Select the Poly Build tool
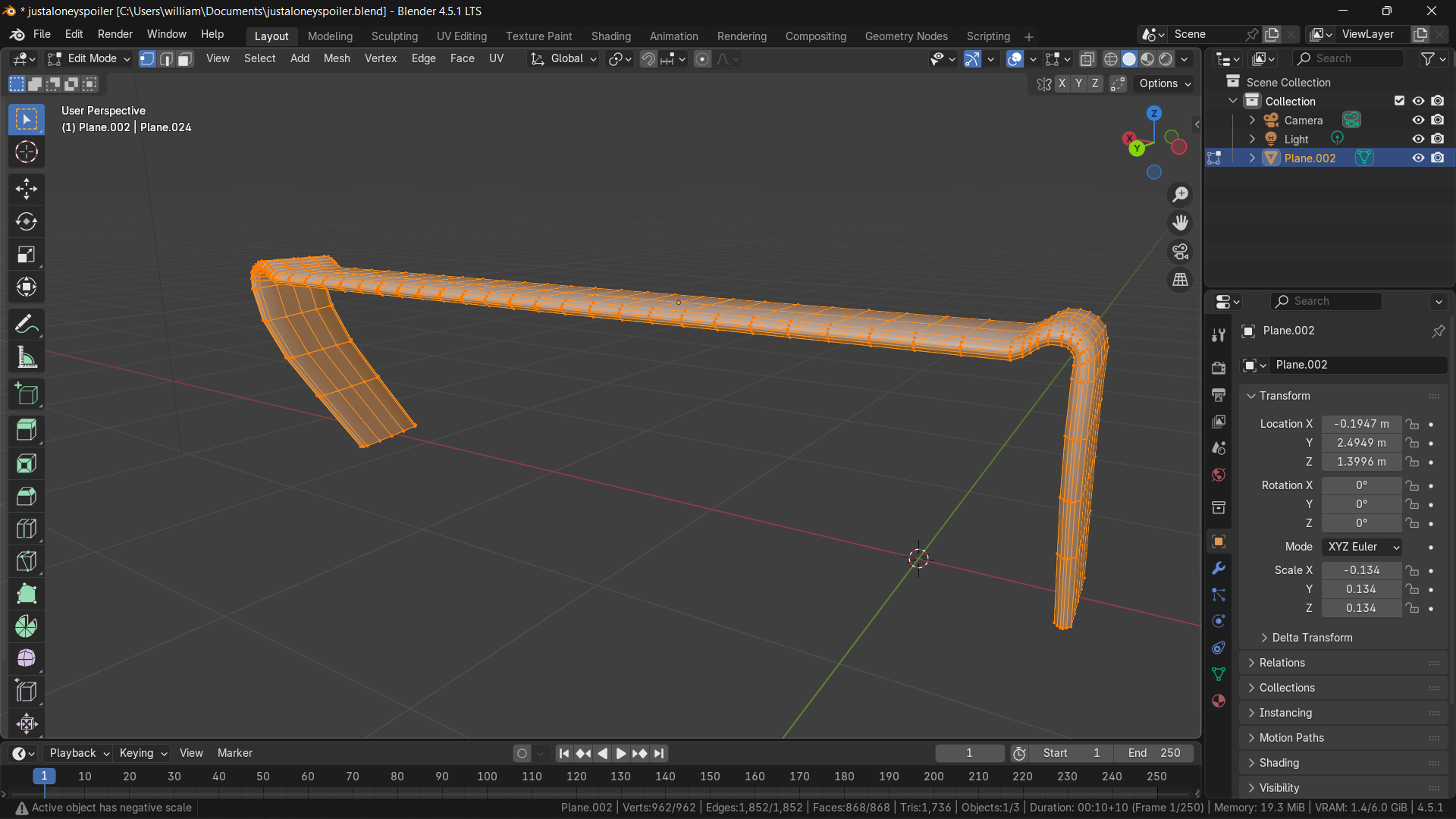 (x=27, y=594)
